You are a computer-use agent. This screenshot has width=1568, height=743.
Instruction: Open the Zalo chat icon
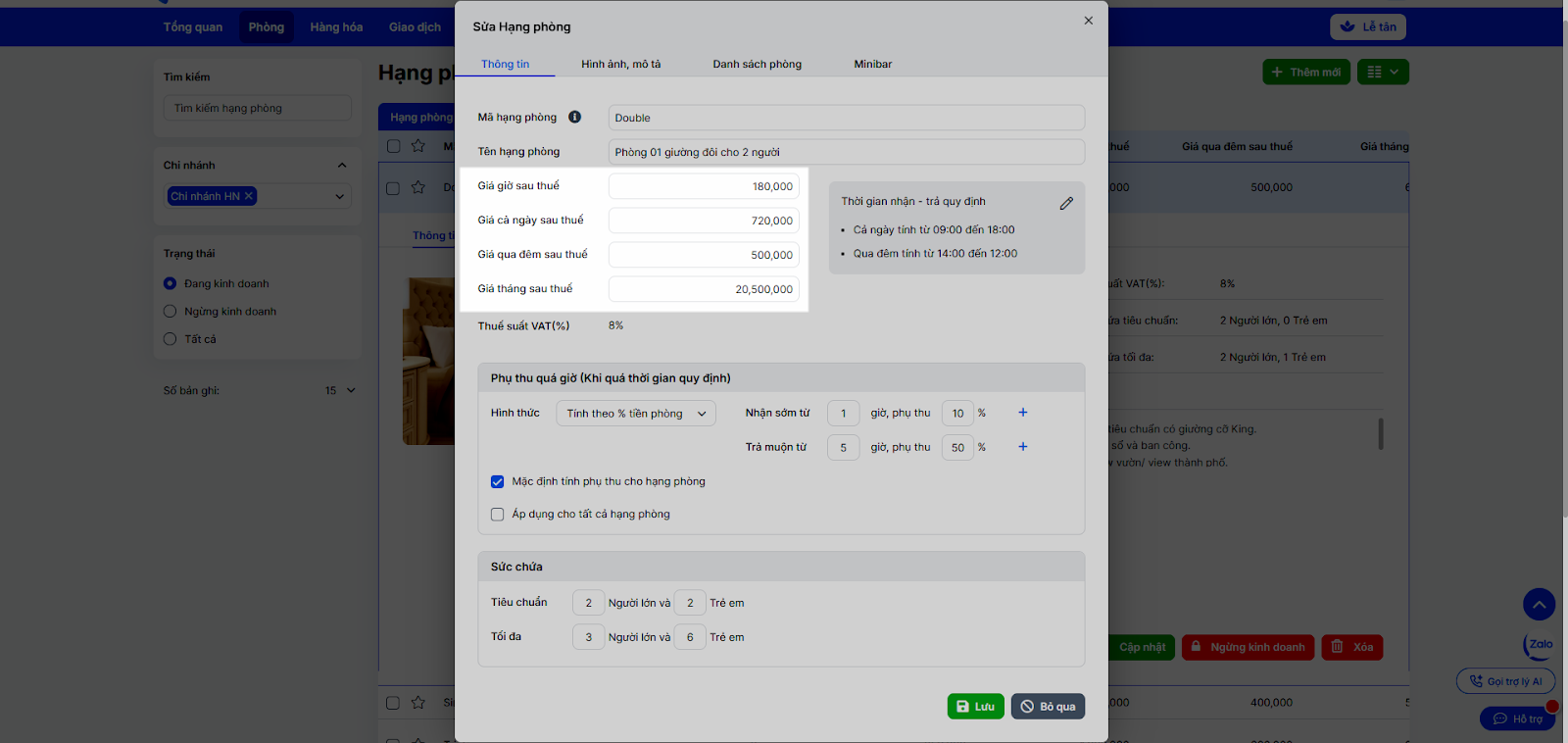point(1539,645)
